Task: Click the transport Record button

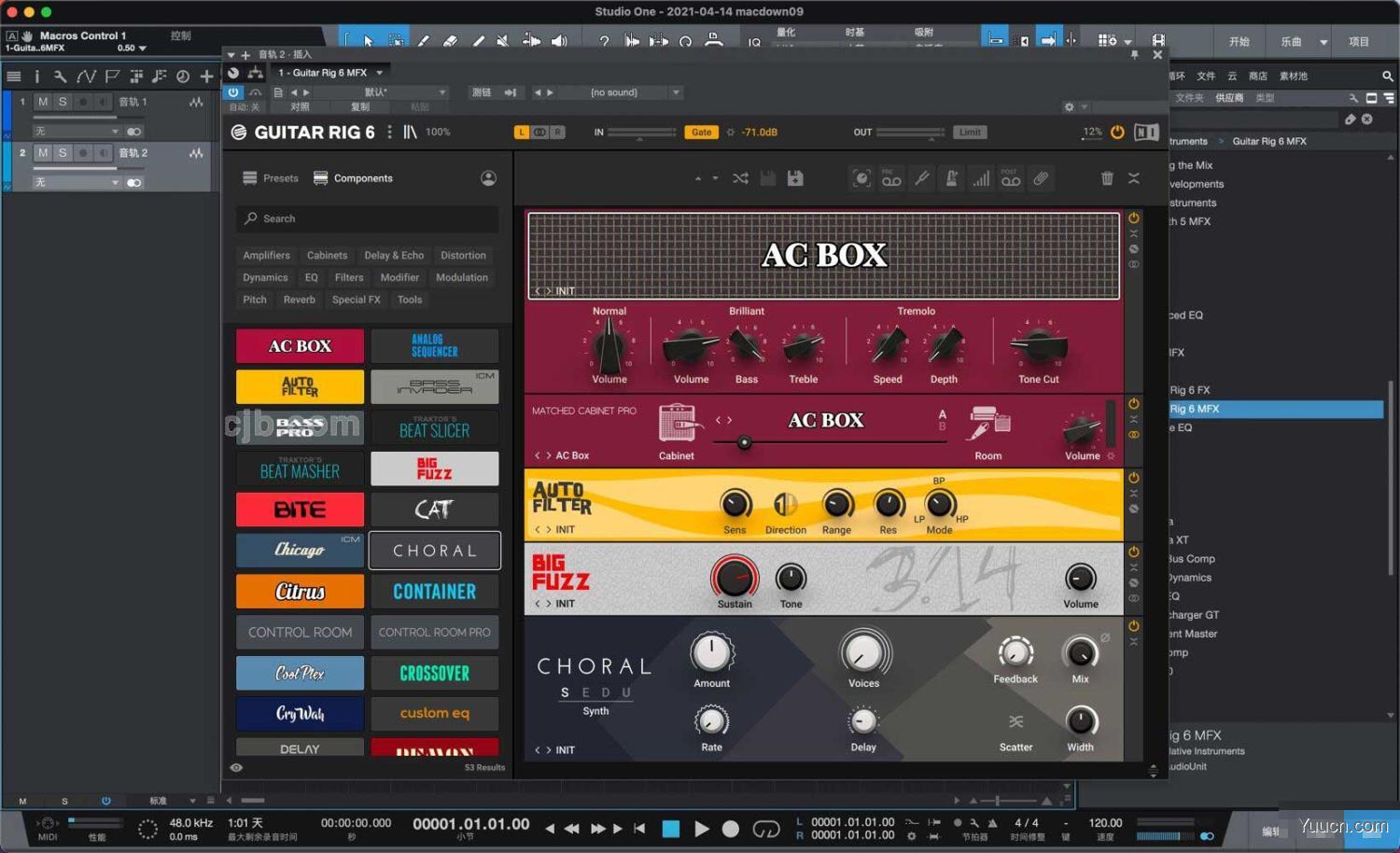Action: pyautogui.click(x=731, y=829)
